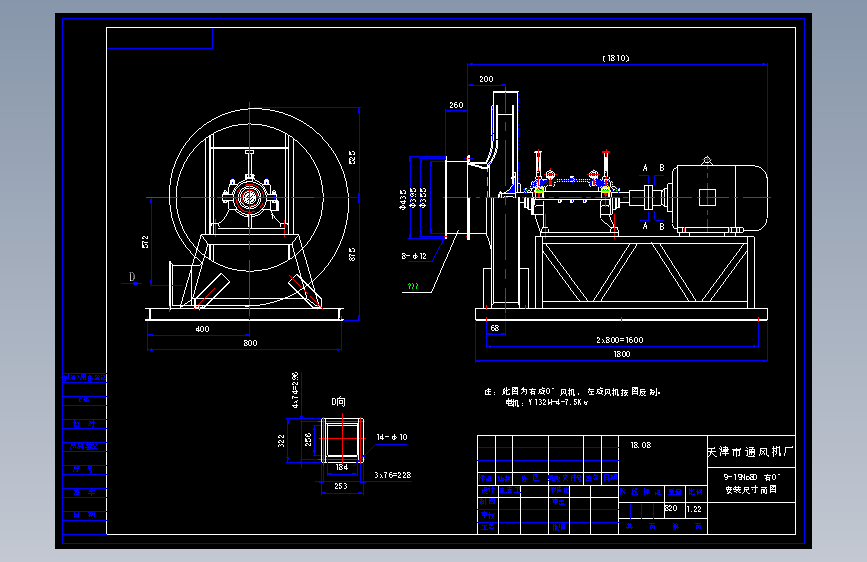
Task: Click the 572 vertical dimension
Action: 145,242
